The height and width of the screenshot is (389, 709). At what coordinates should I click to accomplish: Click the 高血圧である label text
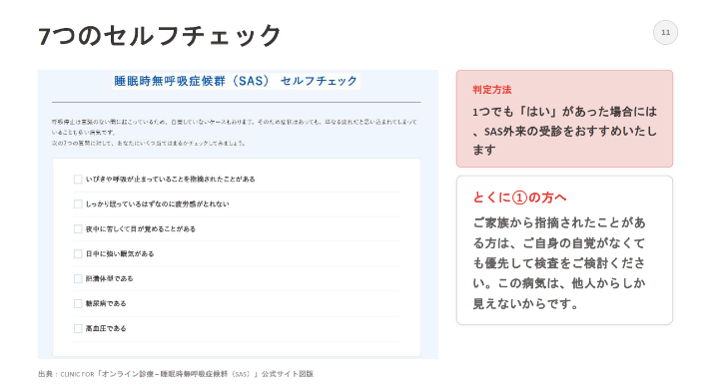[106, 329]
